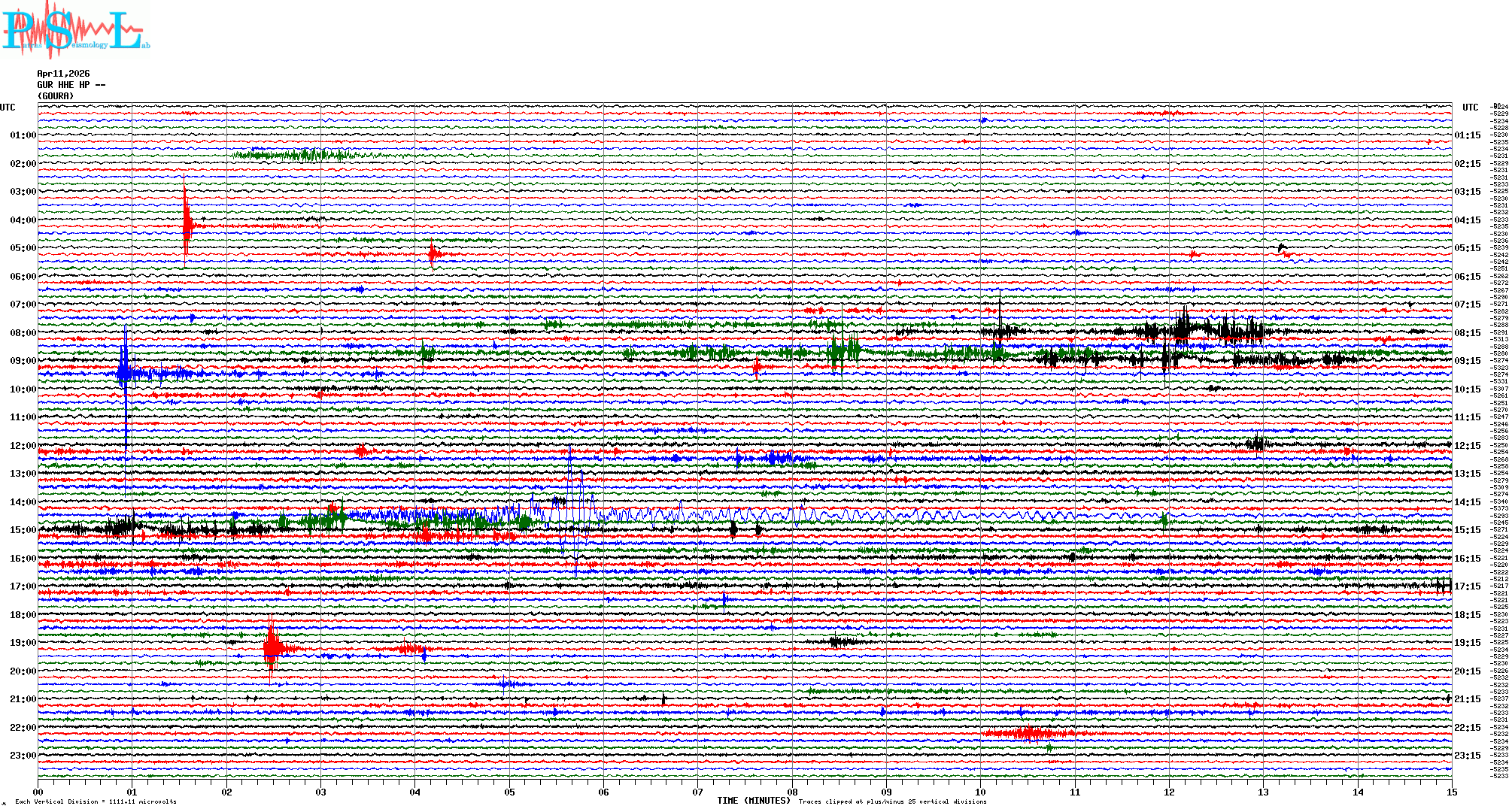1512x812 pixels.
Task: Click the large red spike on 04:00 trace
Action: 186,224
